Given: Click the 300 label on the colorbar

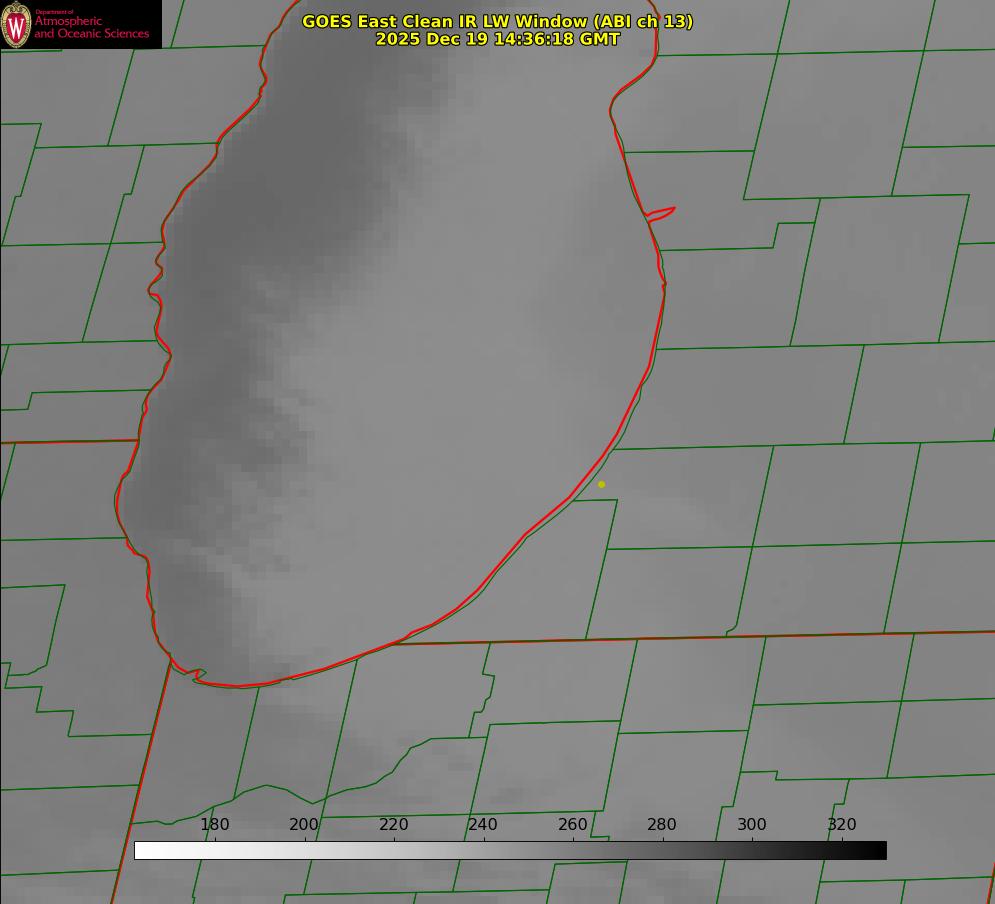Looking at the screenshot, I should tap(752, 824).
